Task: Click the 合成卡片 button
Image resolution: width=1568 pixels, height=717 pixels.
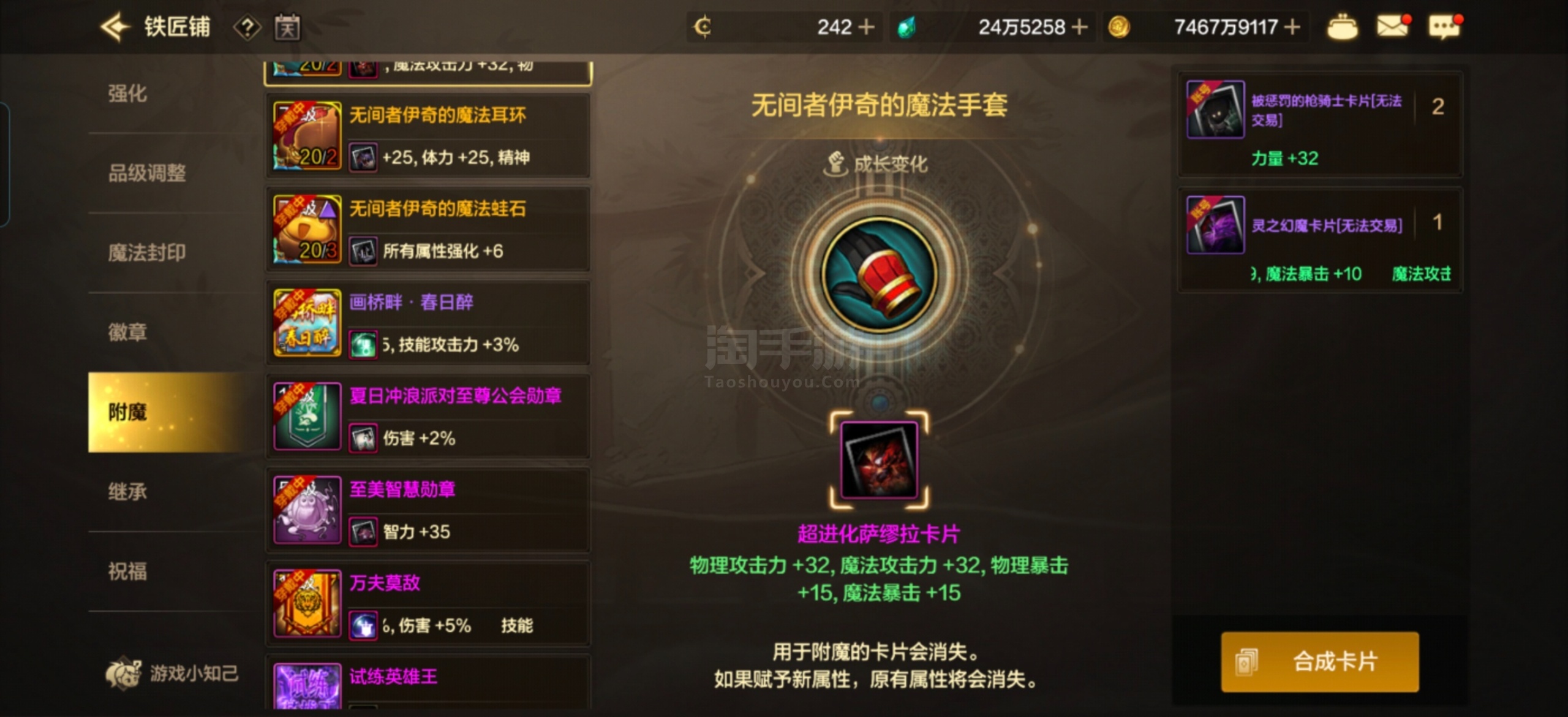Action: [x=1320, y=662]
